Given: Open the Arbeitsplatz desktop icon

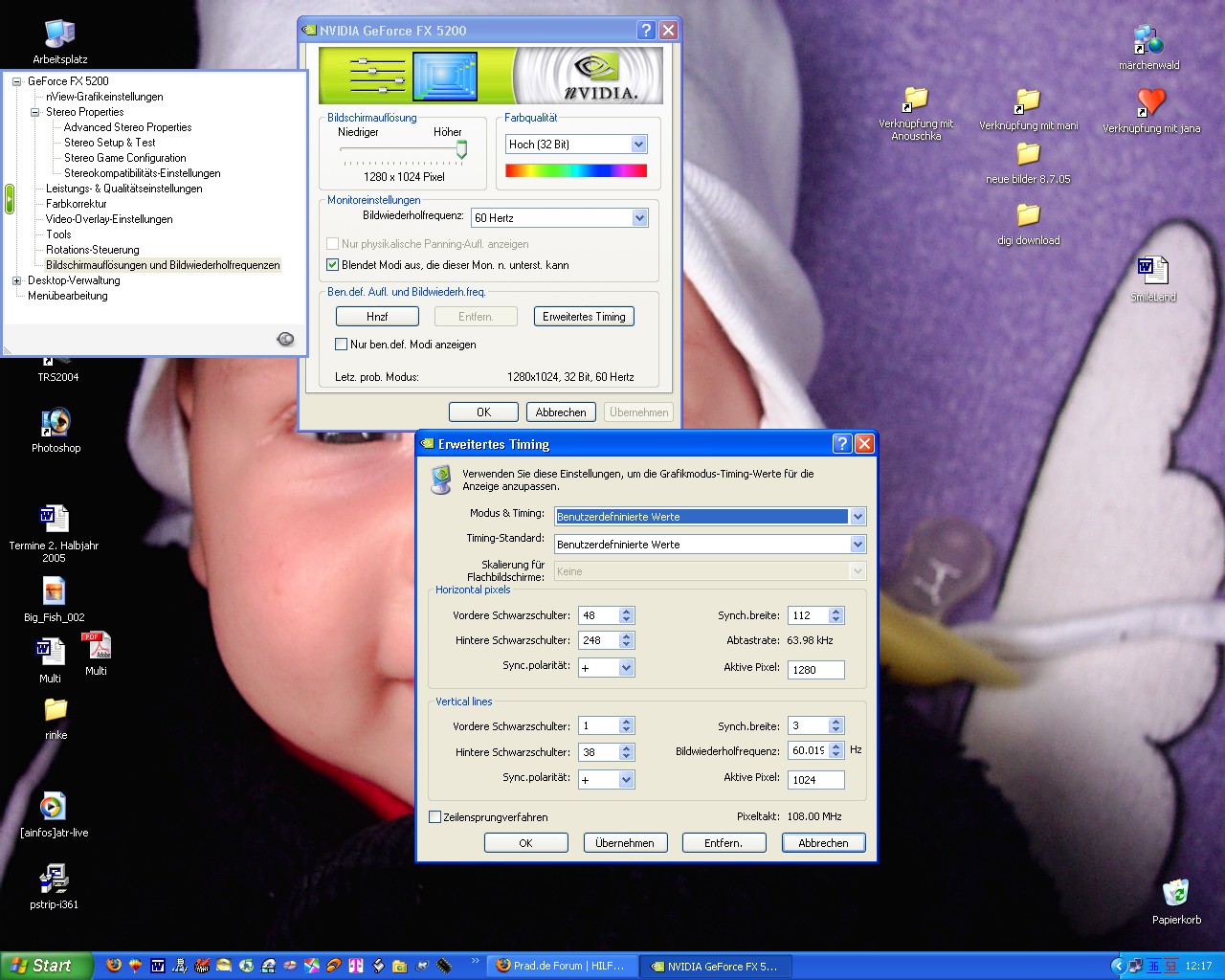Looking at the screenshot, I should (x=59, y=35).
